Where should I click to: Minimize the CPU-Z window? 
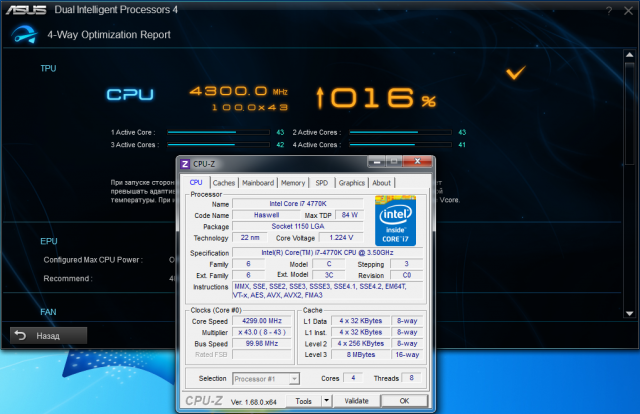376,162
